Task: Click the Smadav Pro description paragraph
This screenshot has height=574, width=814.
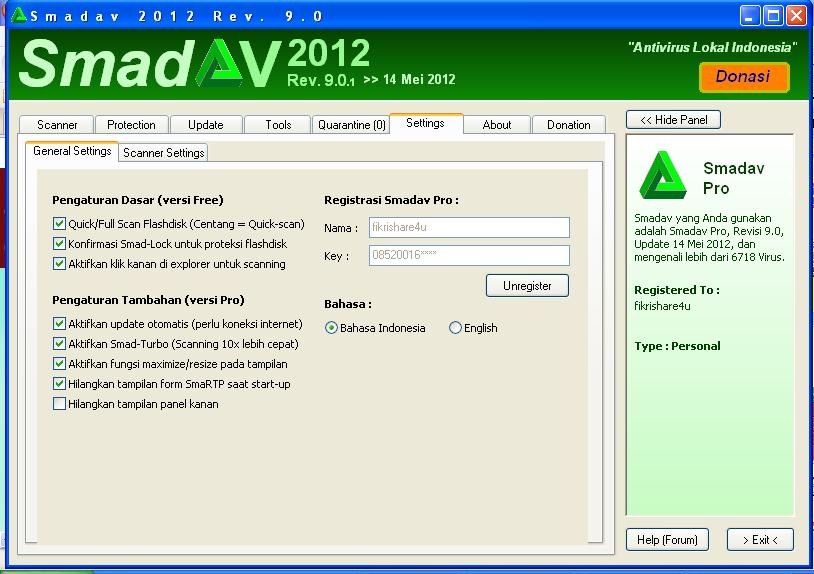Action: click(710, 237)
